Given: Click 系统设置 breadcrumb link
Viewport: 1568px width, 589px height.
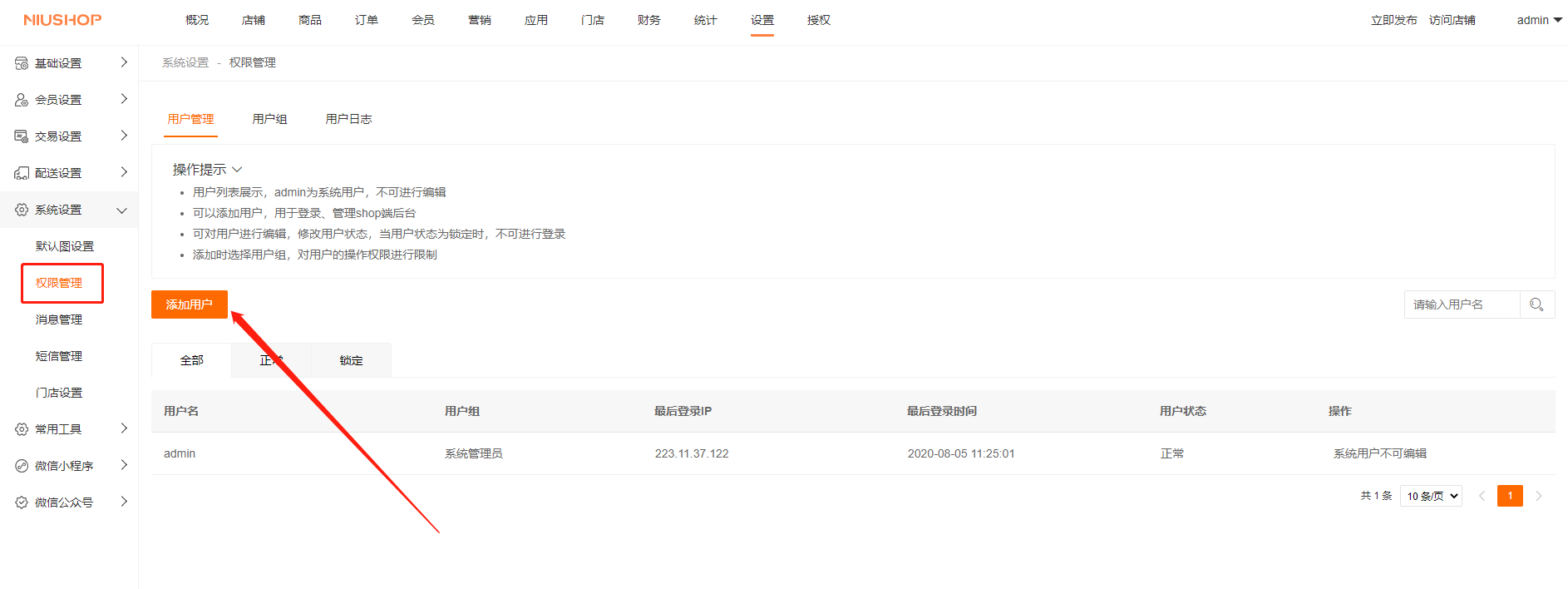Looking at the screenshot, I should (185, 62).
